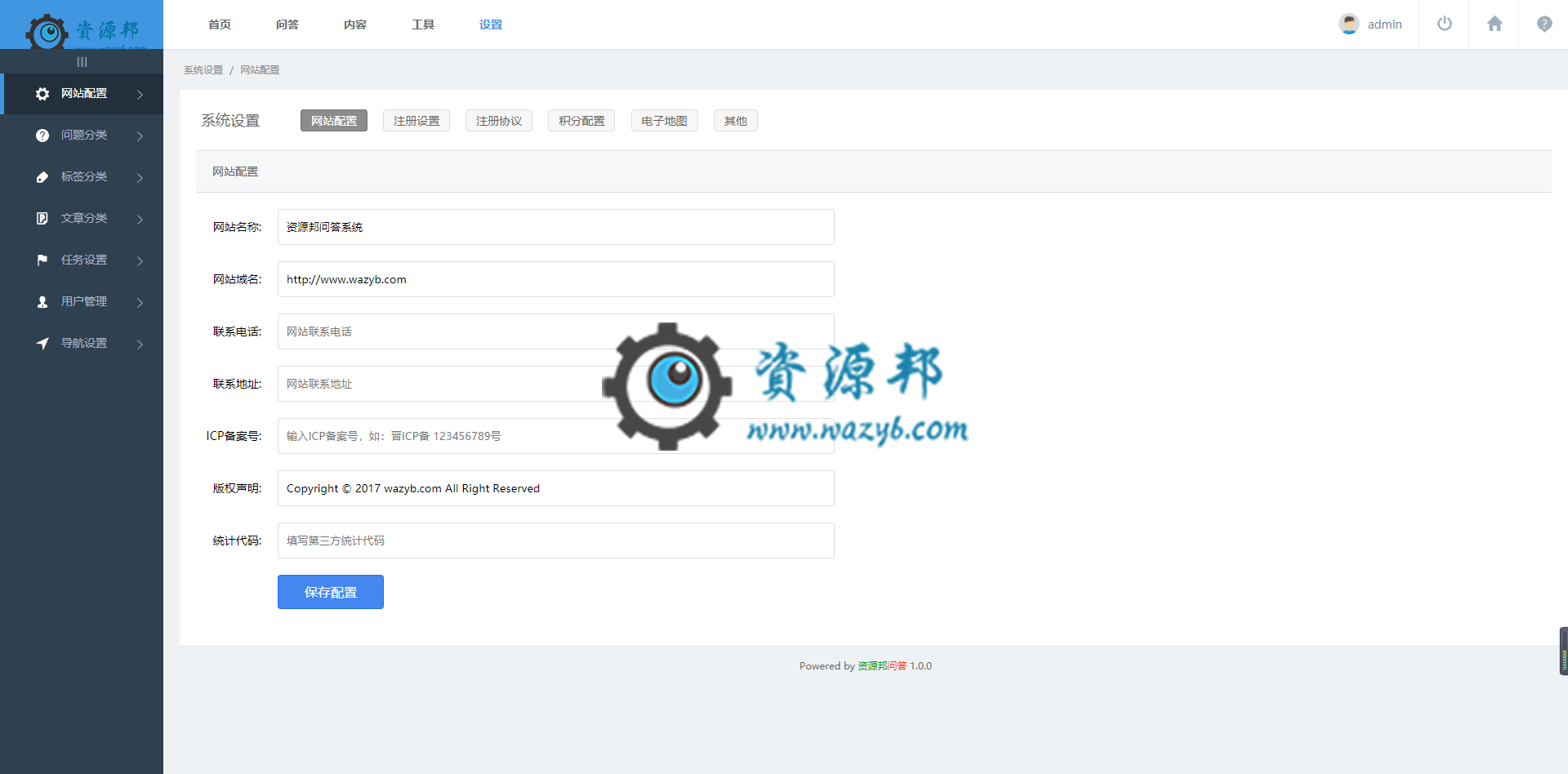Click the power logout icon in header

[x=1445, y=24]
